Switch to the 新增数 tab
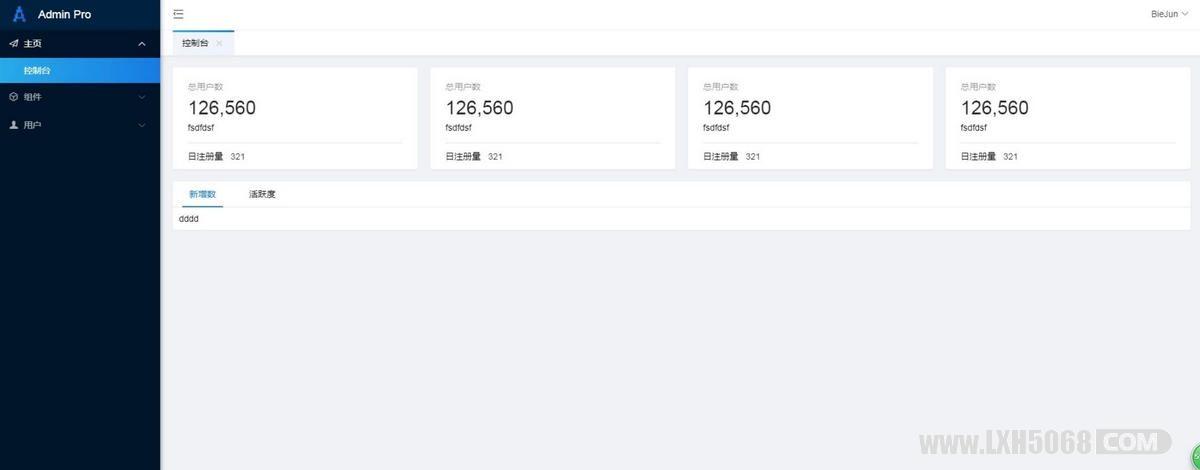This screenshot has width=1200, height=470. [x=202, y=194]
